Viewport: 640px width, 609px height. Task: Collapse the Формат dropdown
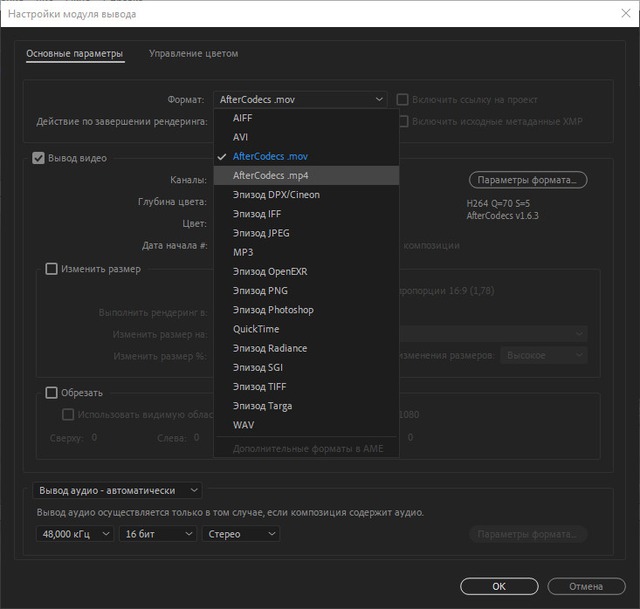tap(299, 100)
